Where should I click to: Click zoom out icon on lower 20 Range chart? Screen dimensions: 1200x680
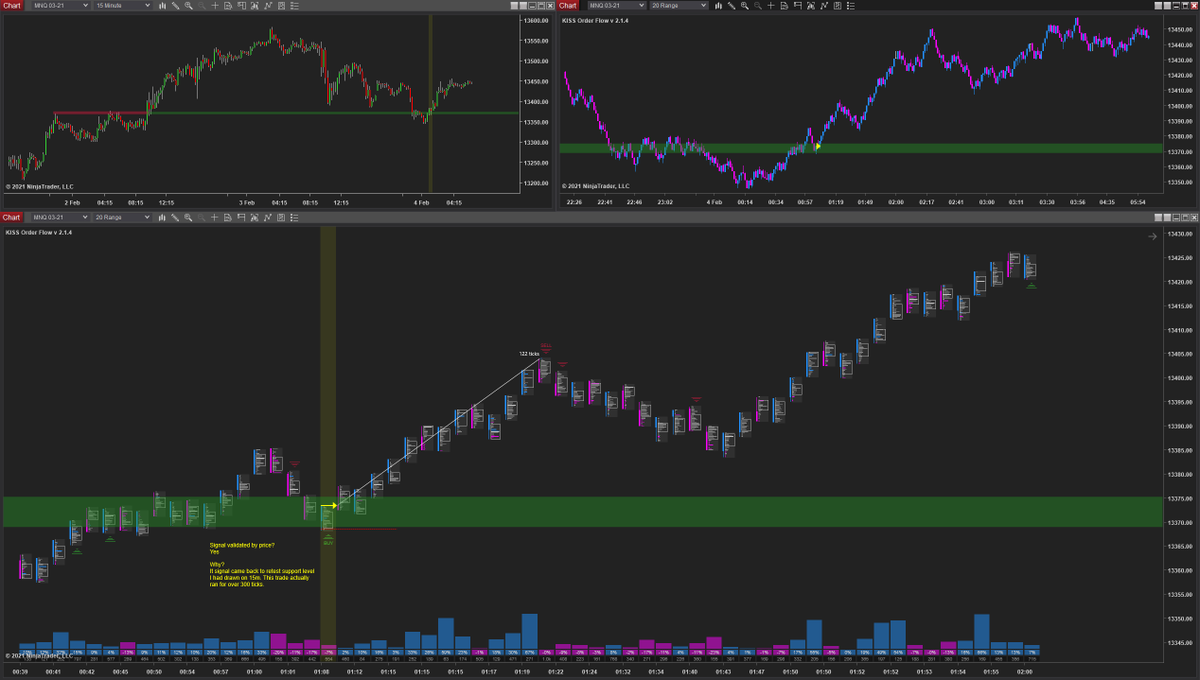coord(201,217)
